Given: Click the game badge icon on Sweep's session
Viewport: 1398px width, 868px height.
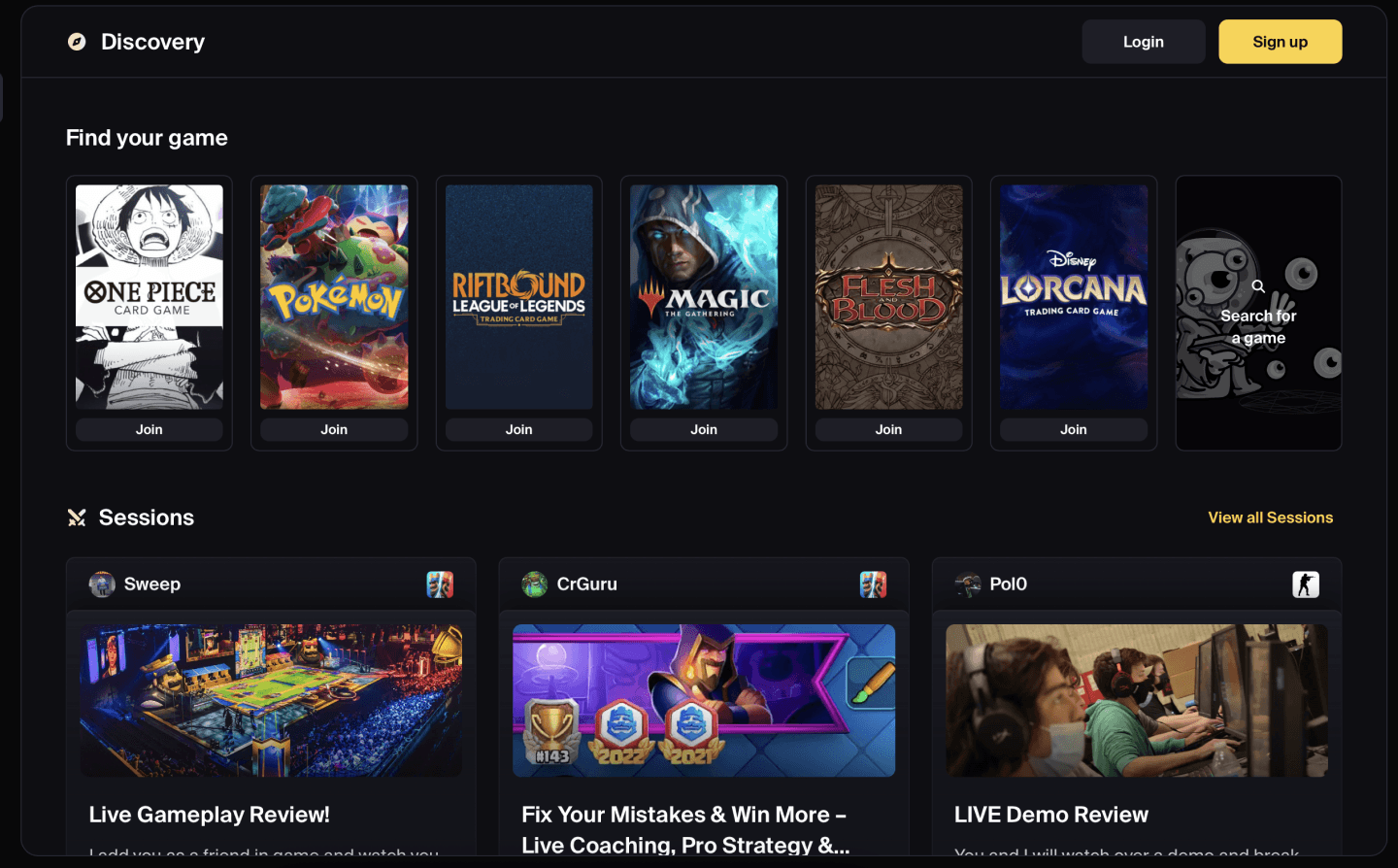Looking at the screenshot, I should click(440, 584).
